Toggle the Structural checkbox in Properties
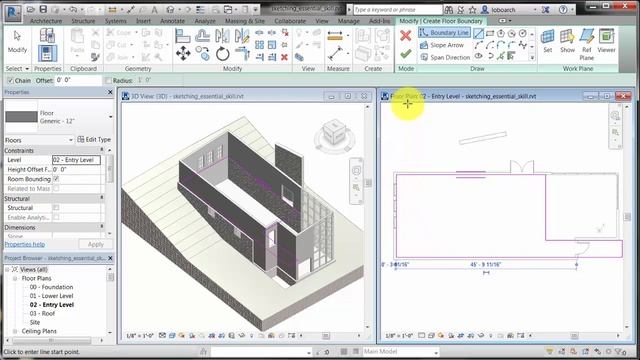640x360 pixels. click(56, 208)
